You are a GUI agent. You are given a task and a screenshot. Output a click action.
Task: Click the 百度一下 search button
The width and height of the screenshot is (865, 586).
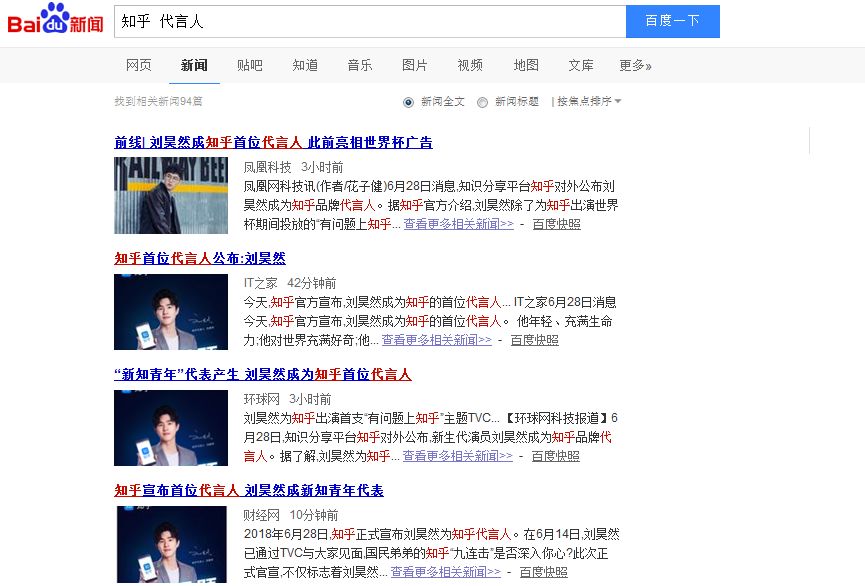click(x=672, y=22)
